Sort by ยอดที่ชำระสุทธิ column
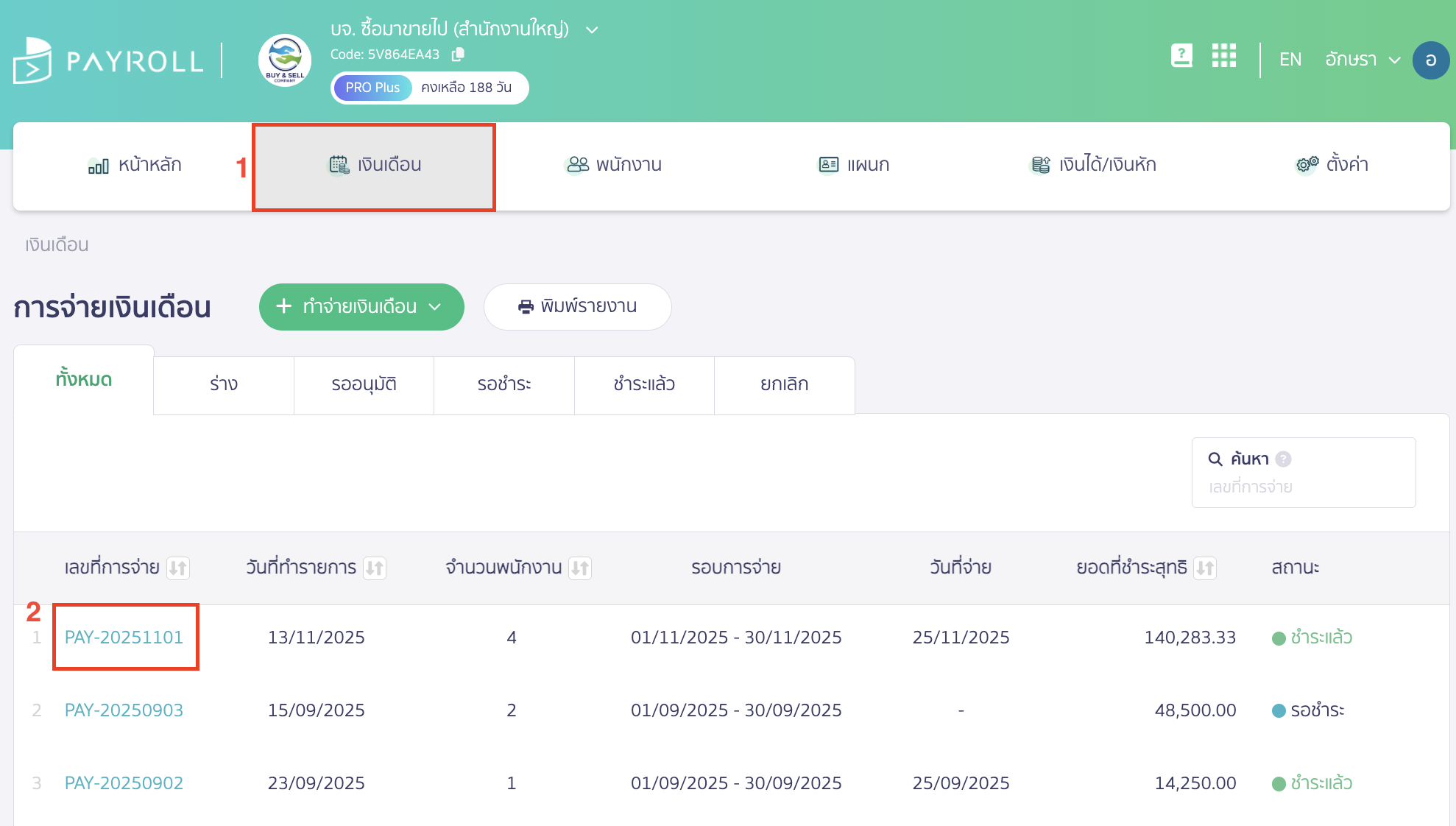 tap(1205, 568)
